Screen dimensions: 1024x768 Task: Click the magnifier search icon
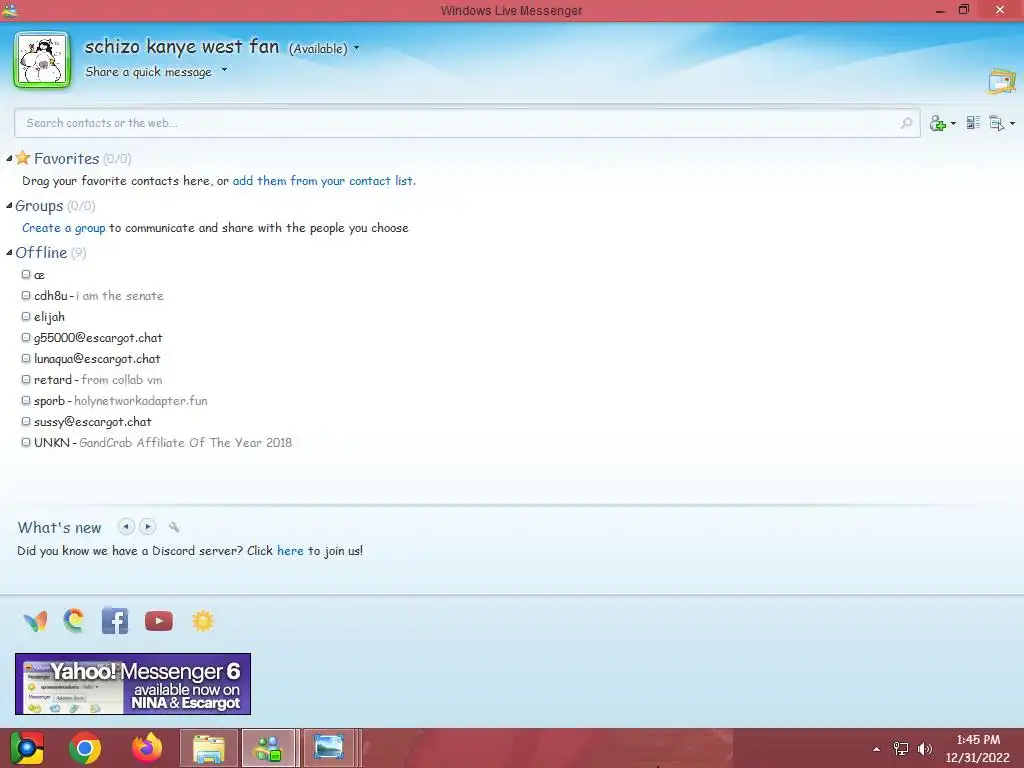click(x=906, y=123)
